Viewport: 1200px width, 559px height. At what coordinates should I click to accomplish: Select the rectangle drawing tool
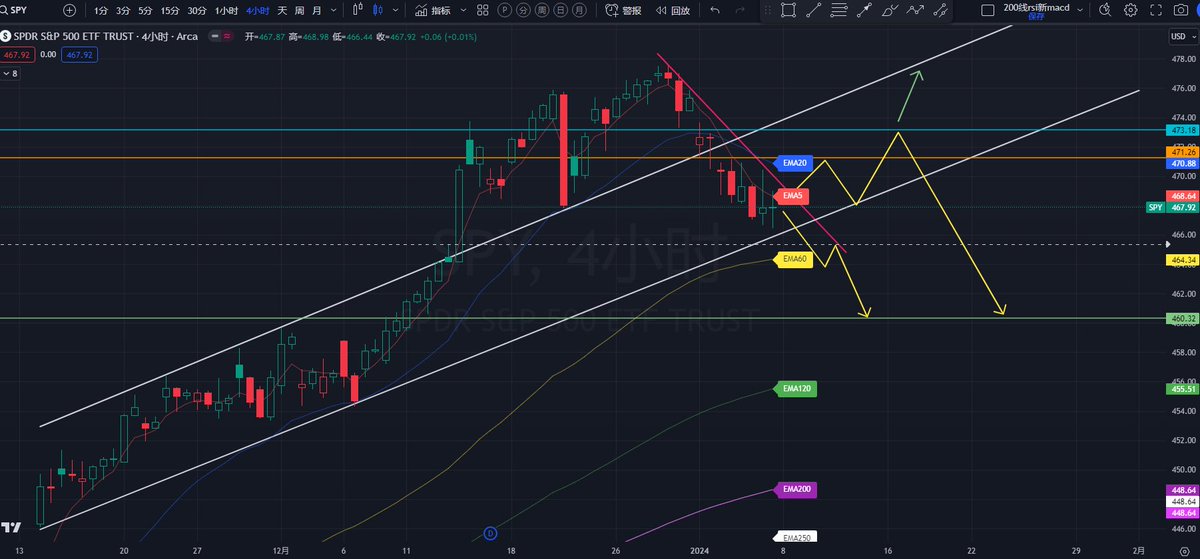(788, 10)
